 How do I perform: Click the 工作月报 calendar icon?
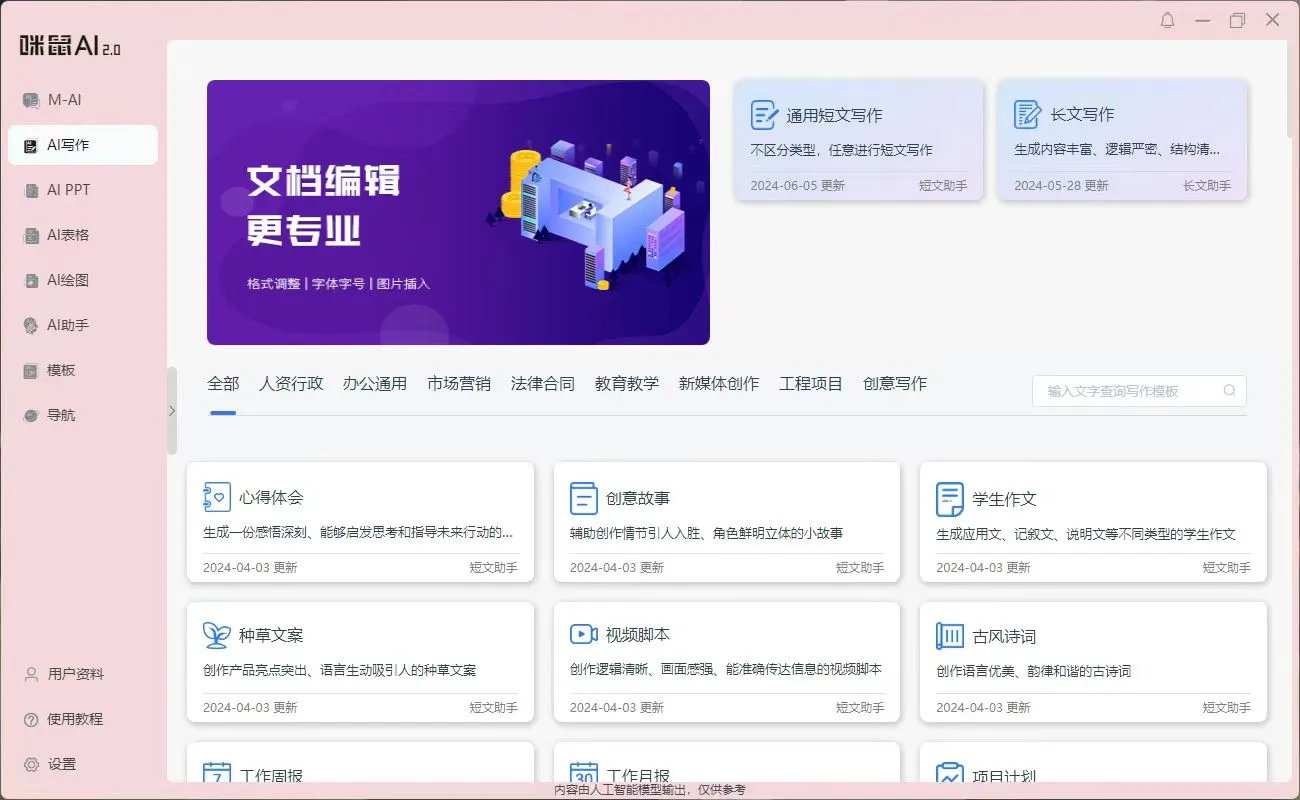584,773
